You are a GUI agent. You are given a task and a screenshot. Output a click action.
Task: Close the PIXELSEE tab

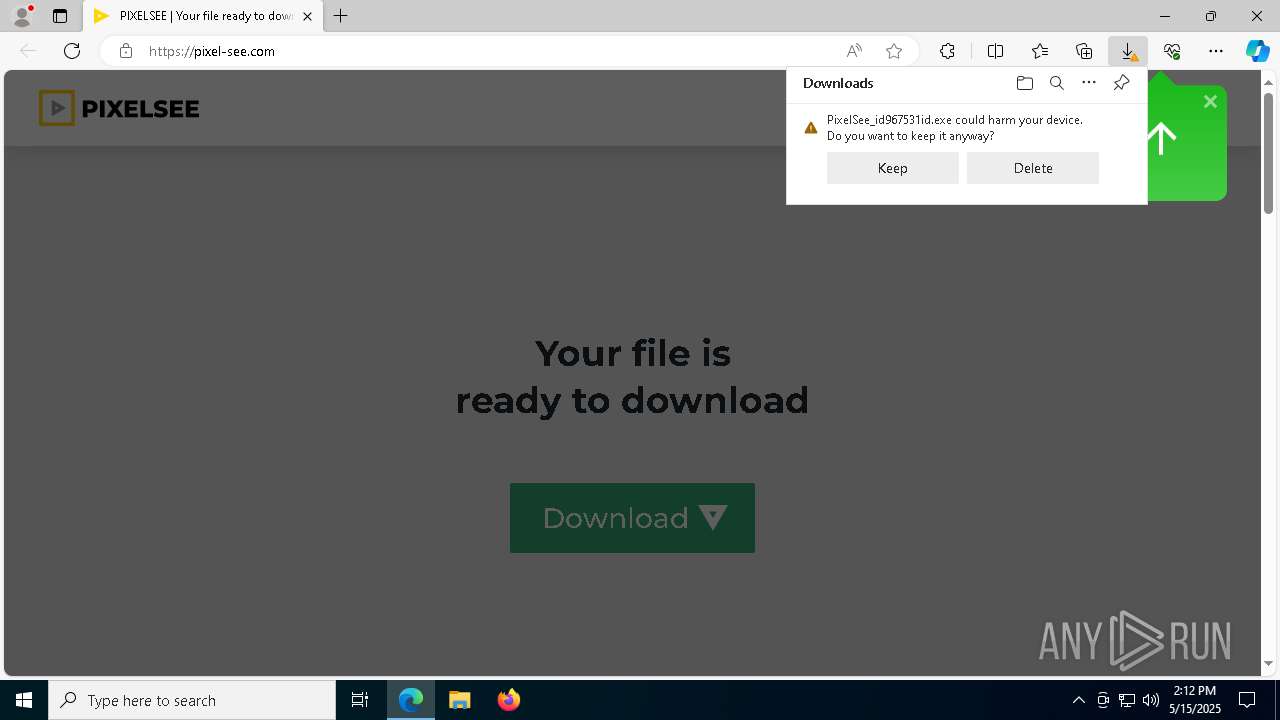point(307,16)
